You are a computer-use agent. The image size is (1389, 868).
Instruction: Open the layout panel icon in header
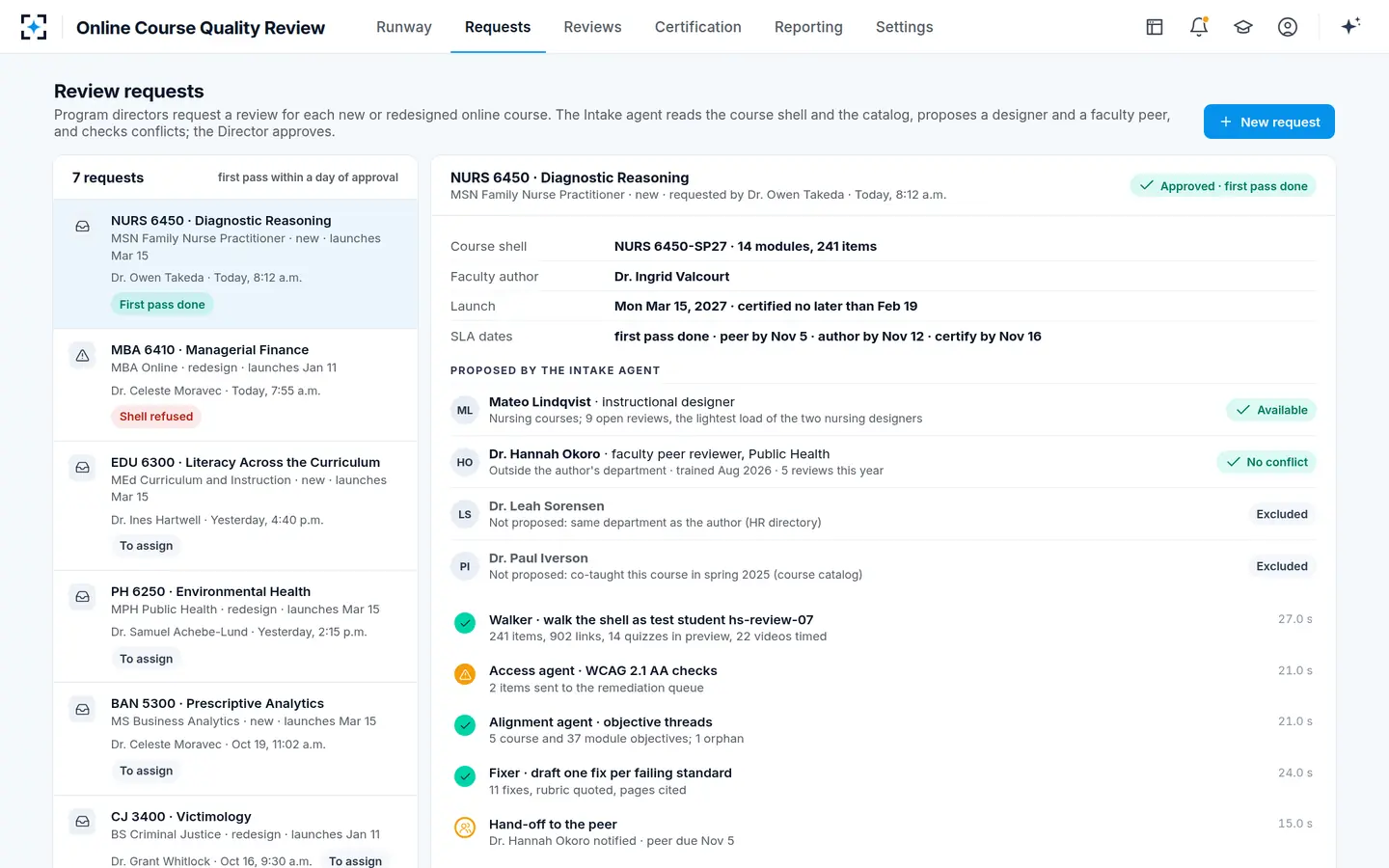coord(1155,27)
